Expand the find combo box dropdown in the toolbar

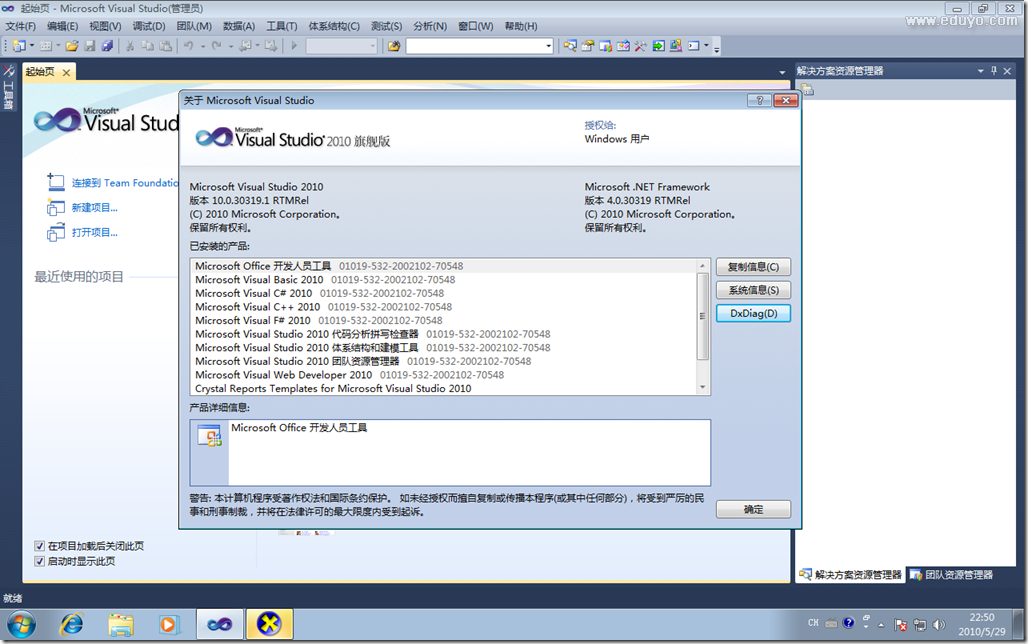tap(548, 46)
